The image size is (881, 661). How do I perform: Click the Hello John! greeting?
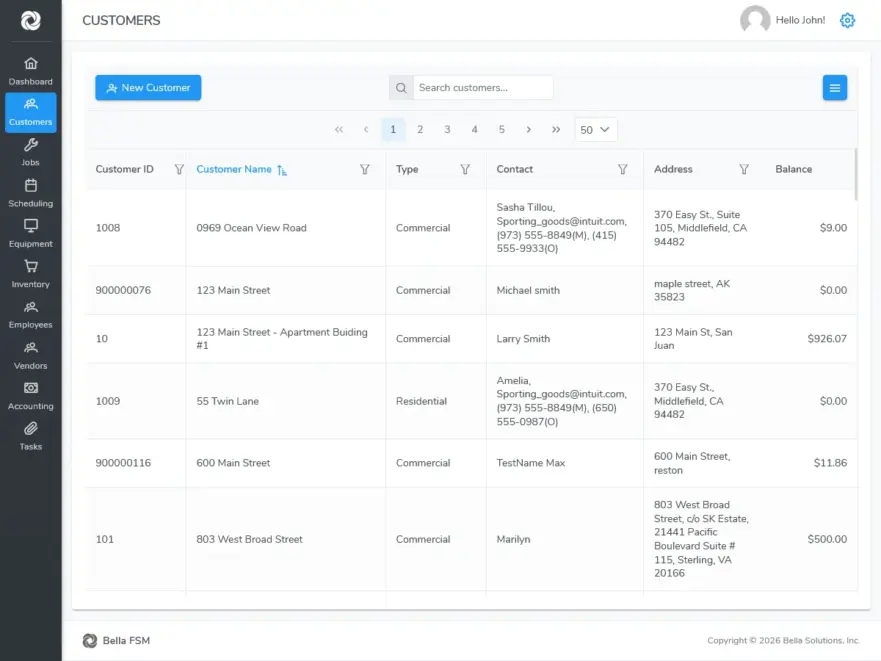point(800,20)
